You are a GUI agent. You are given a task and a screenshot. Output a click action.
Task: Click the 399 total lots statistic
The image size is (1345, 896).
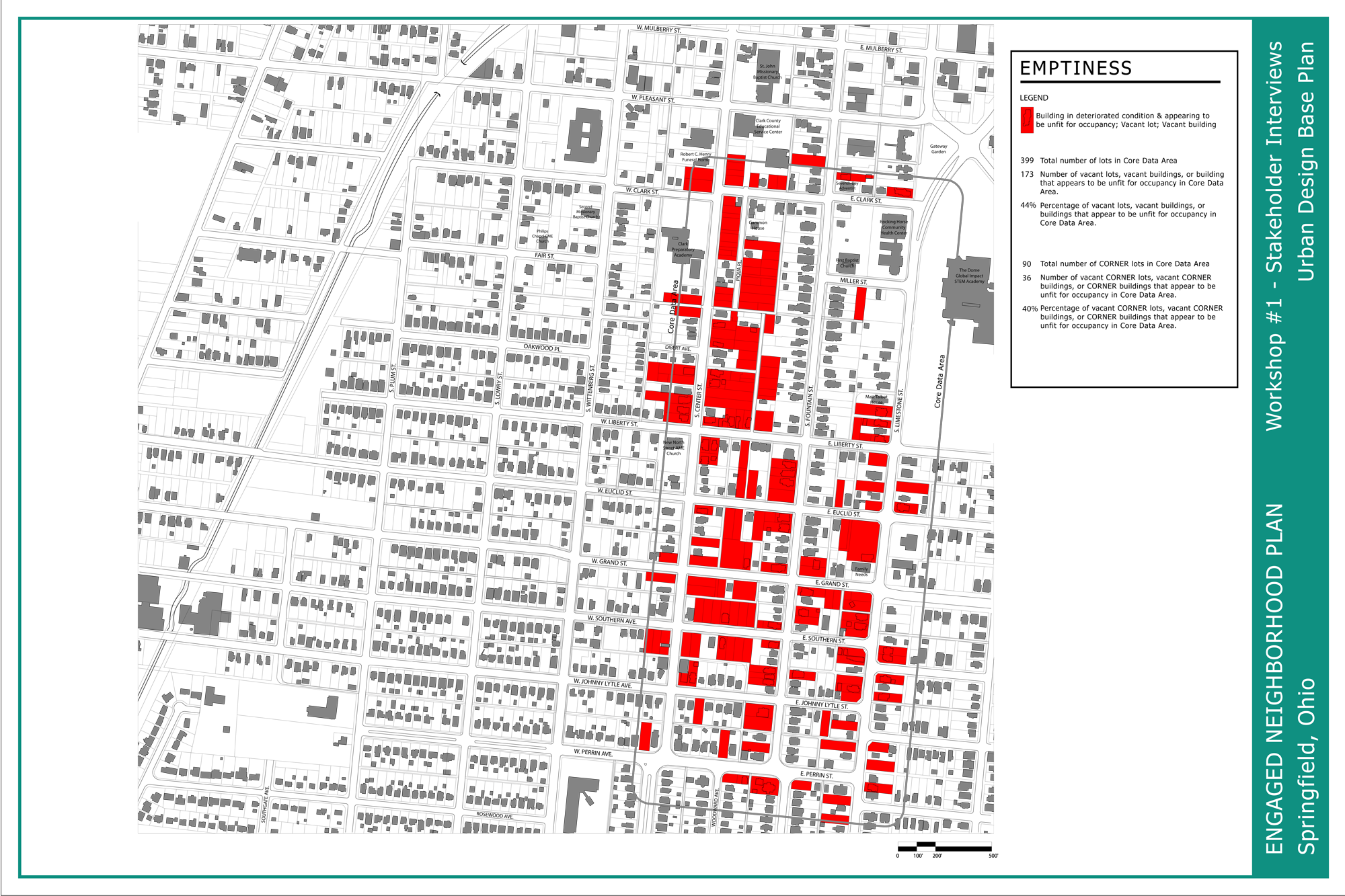coord(1027,161)
